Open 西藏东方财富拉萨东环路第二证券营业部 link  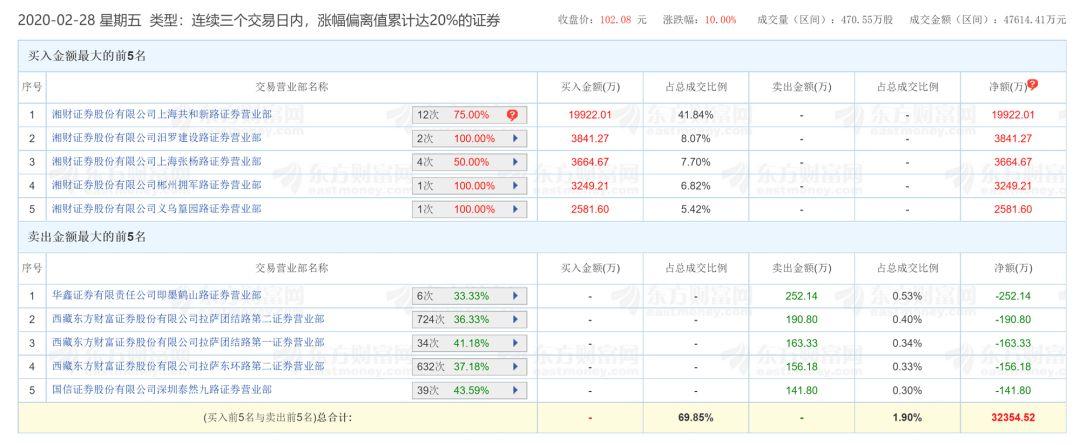tap(189, 366)
